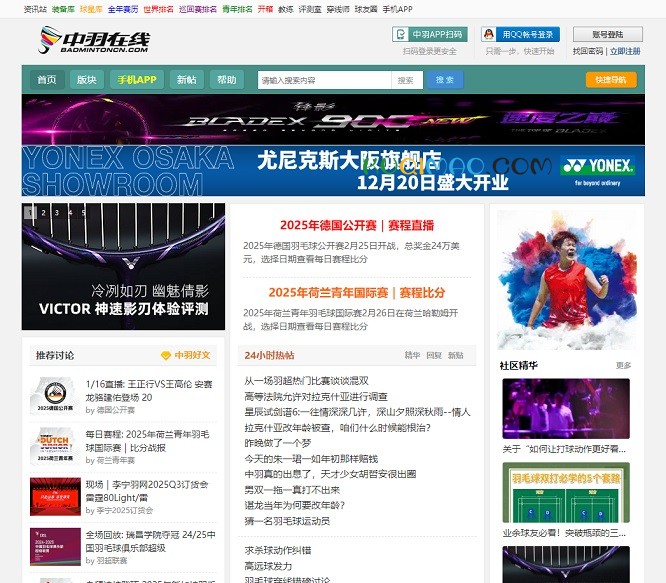Open post 男双一拖一真打不出来
Viewport: 666px width, 583px height.
(292, 490)
